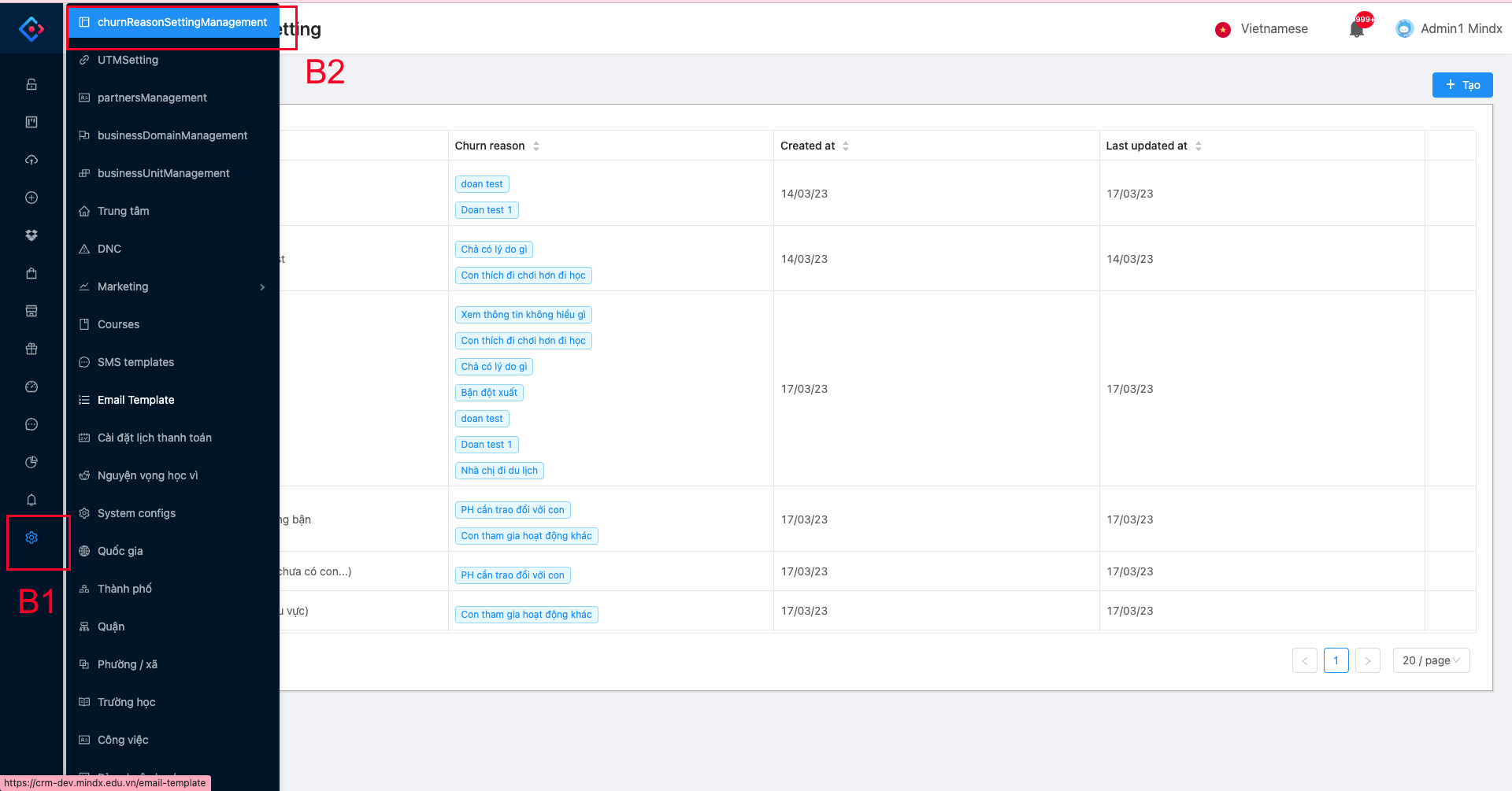Open Công việc menu item
The height and width of the screenshot is (791, 1512).
(173, 740)
